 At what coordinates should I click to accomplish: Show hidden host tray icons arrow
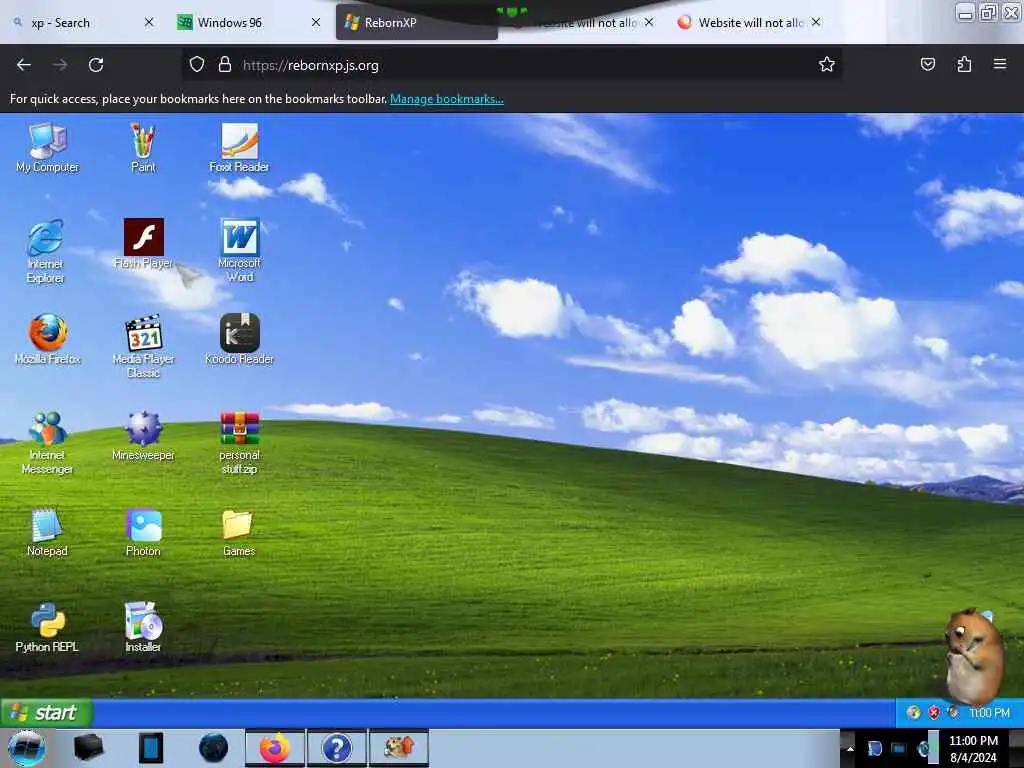[850, 749]
